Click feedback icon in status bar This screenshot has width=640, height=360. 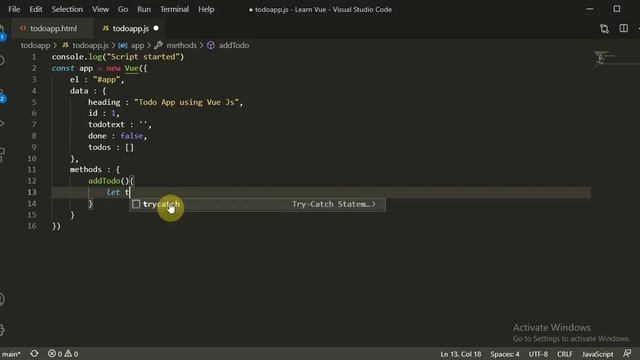point(627,353)
